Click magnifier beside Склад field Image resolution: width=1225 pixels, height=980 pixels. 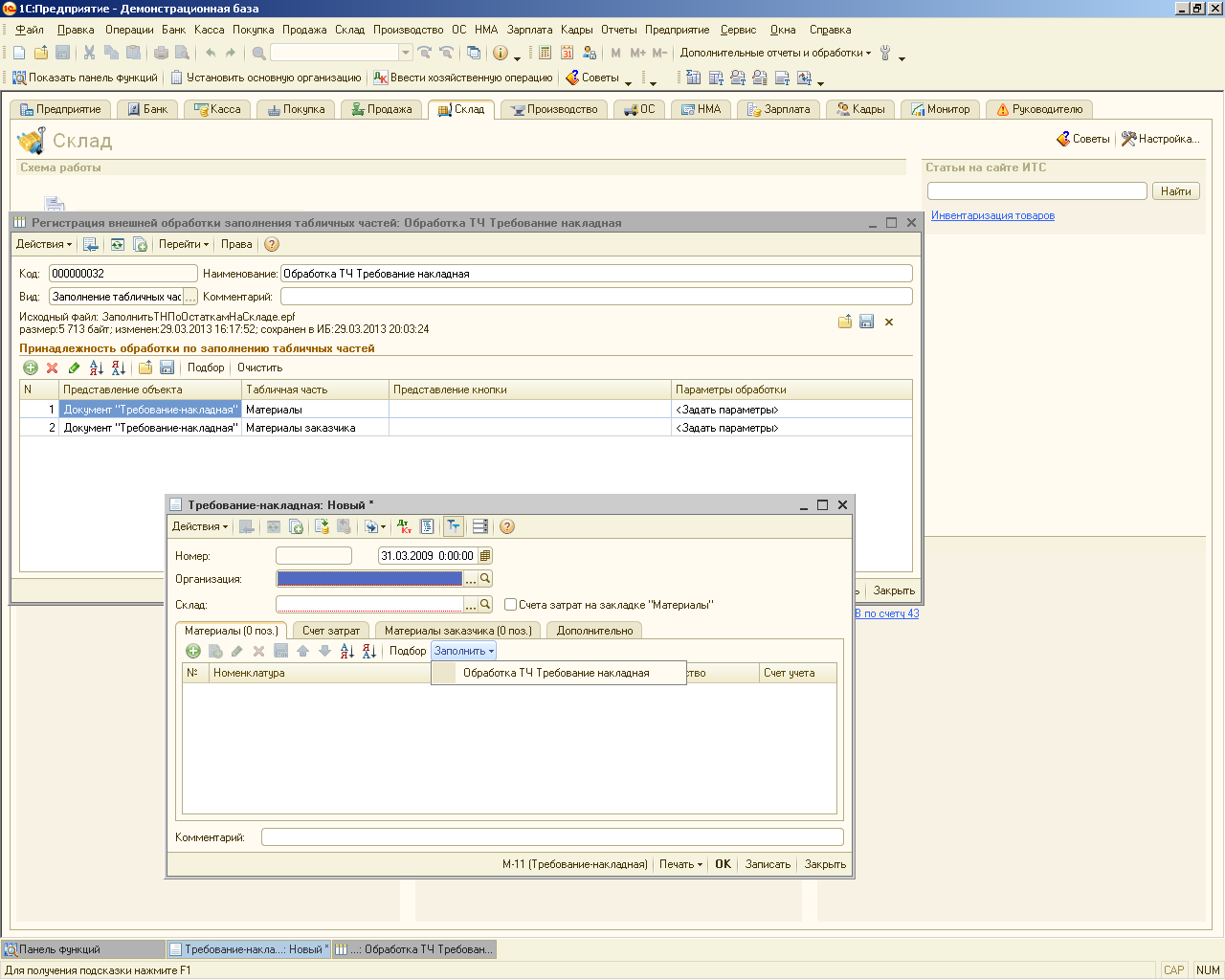[x=485, y=604]
